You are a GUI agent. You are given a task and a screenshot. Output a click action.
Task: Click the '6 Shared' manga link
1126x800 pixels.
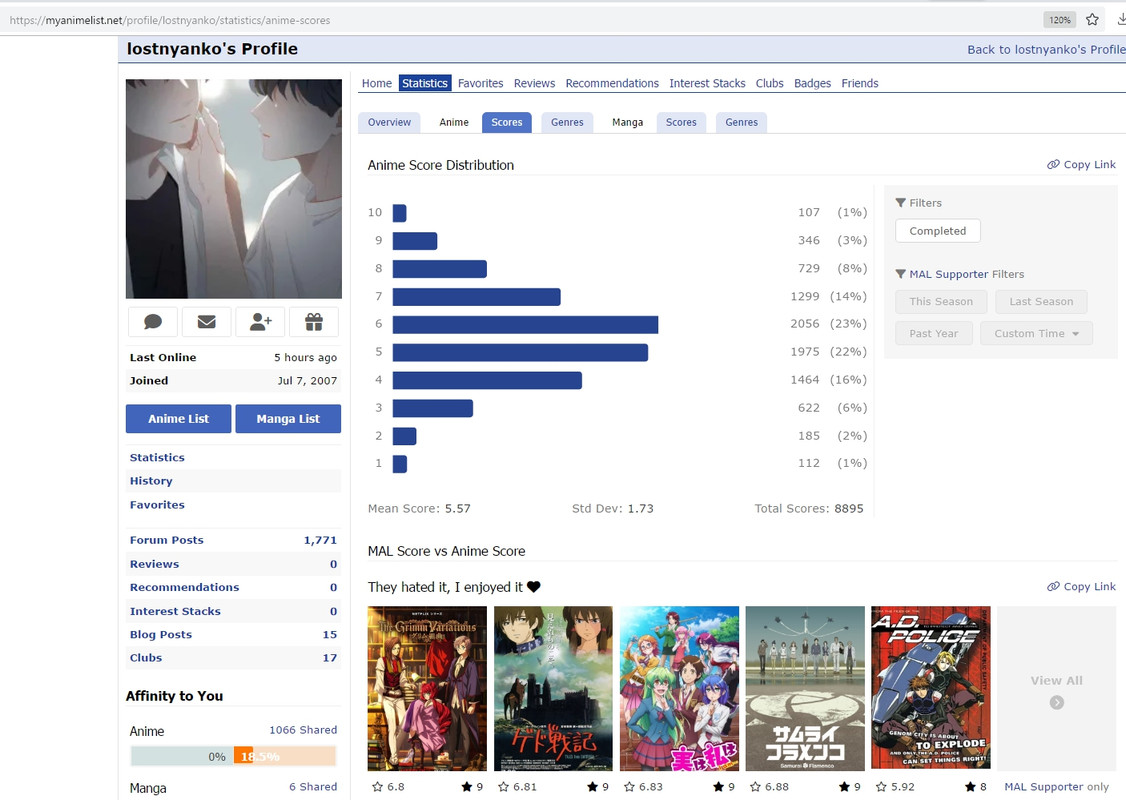(313, 787)
